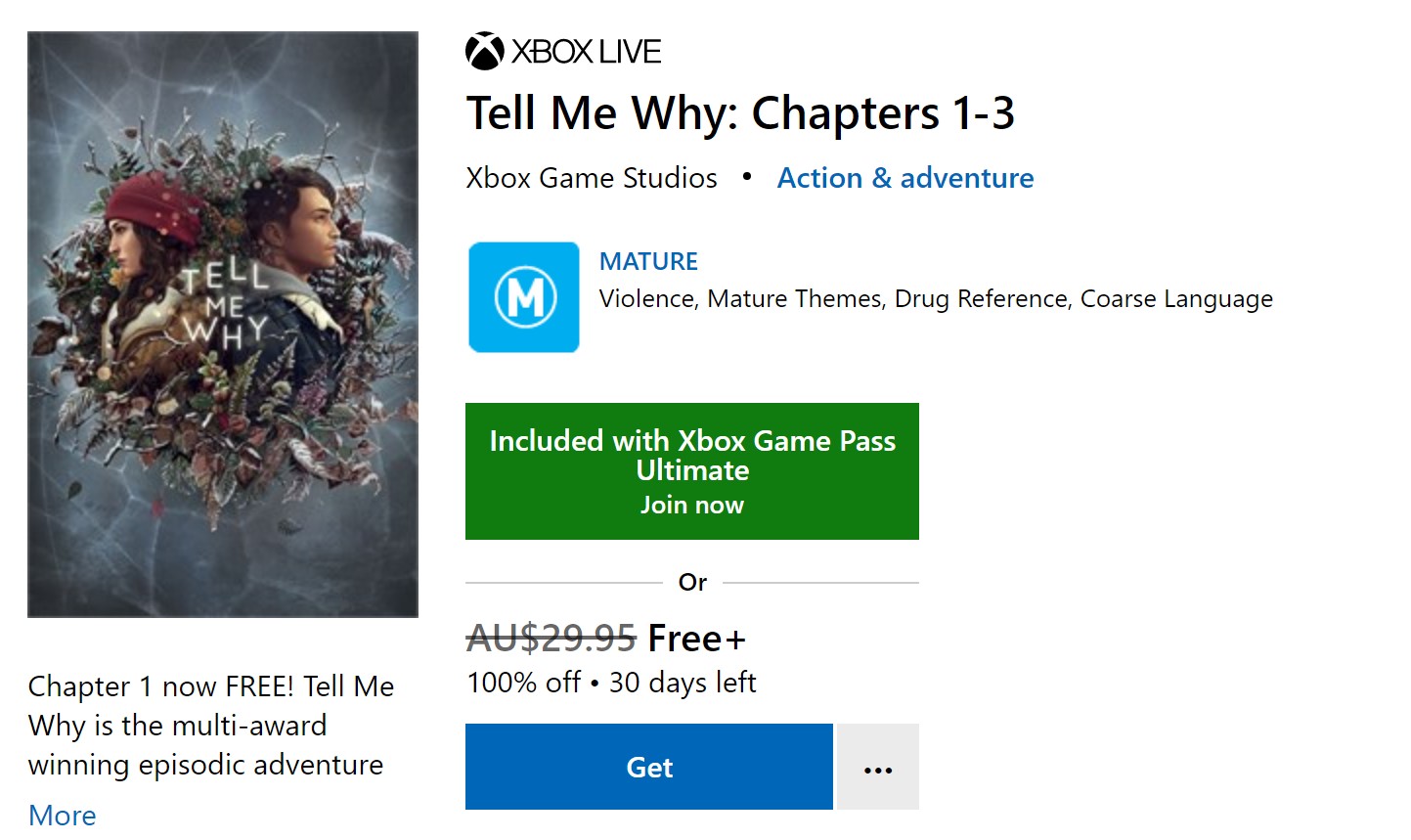Click the Chapter 1 now FREE description text

coord(210,725)
